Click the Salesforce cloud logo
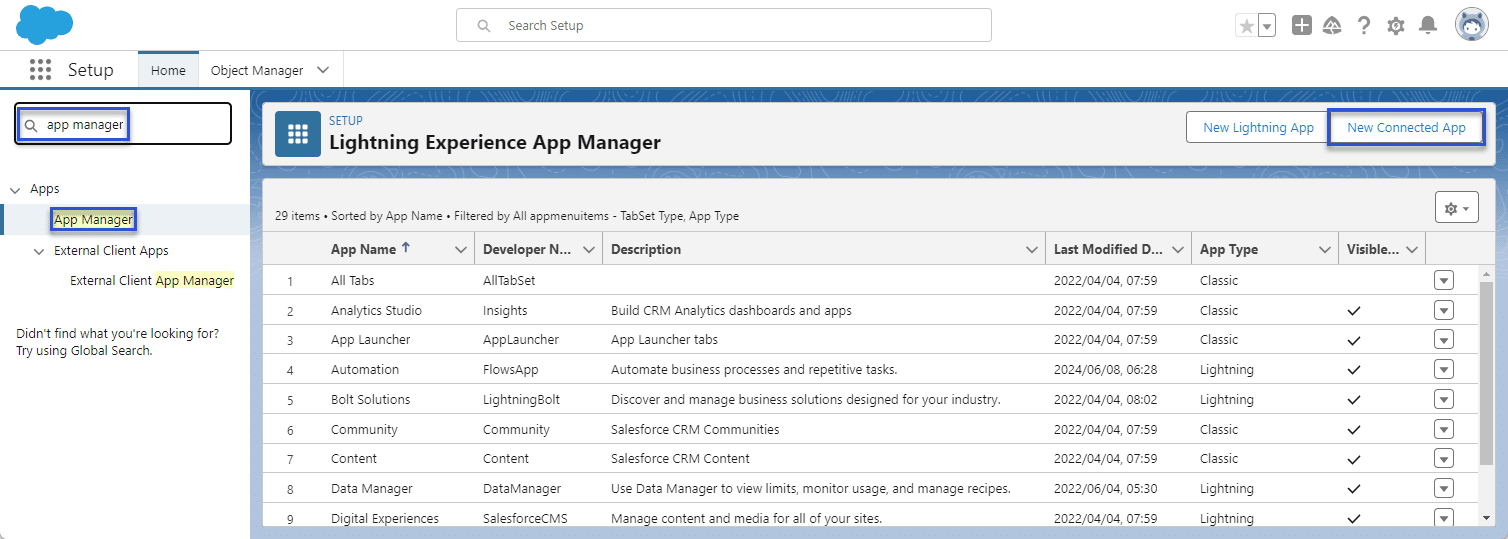1508x539 pixels. (45, 25)
